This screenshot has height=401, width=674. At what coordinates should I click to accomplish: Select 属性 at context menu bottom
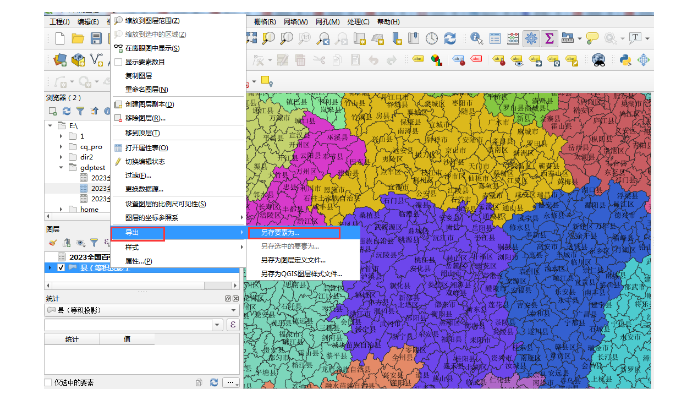pos(178,261)
